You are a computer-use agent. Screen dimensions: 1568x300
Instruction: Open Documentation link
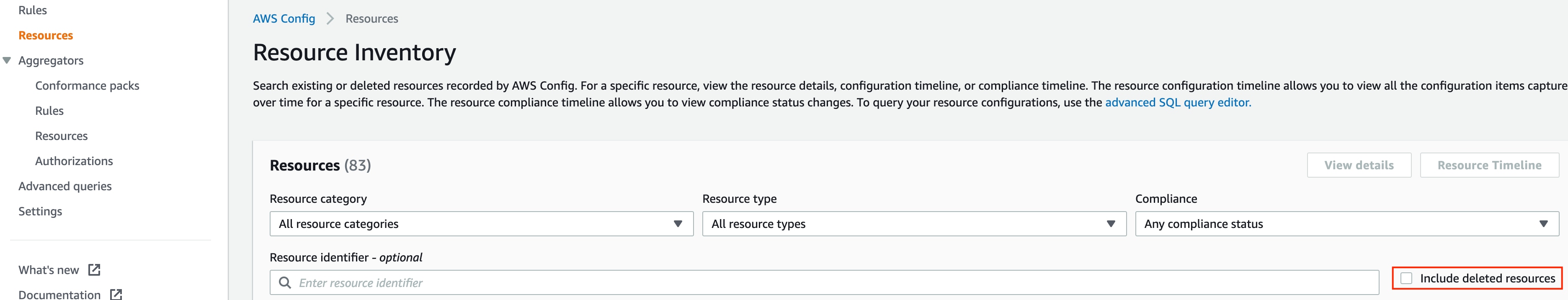59,295
